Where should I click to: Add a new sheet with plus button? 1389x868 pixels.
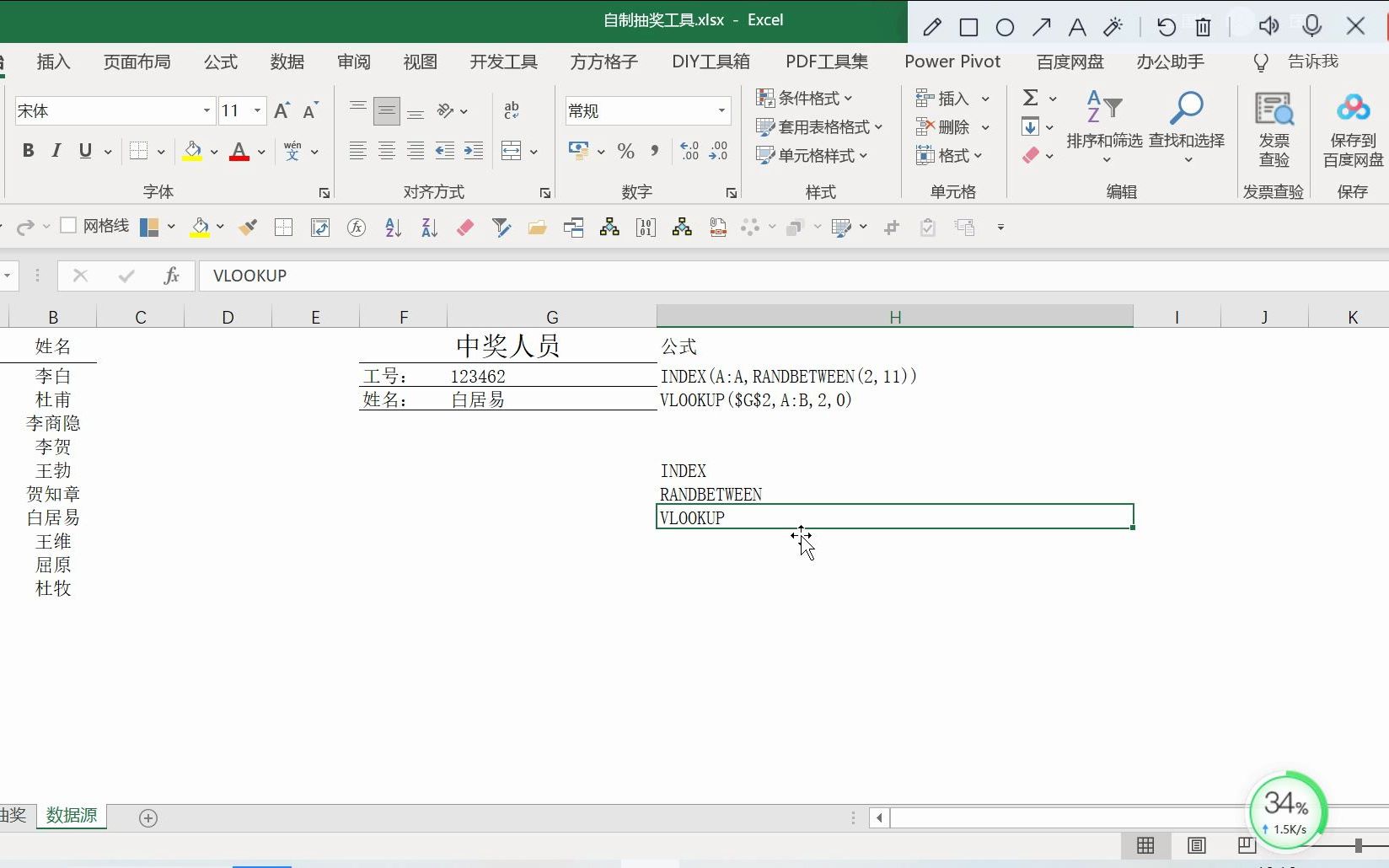coord(148,818)
